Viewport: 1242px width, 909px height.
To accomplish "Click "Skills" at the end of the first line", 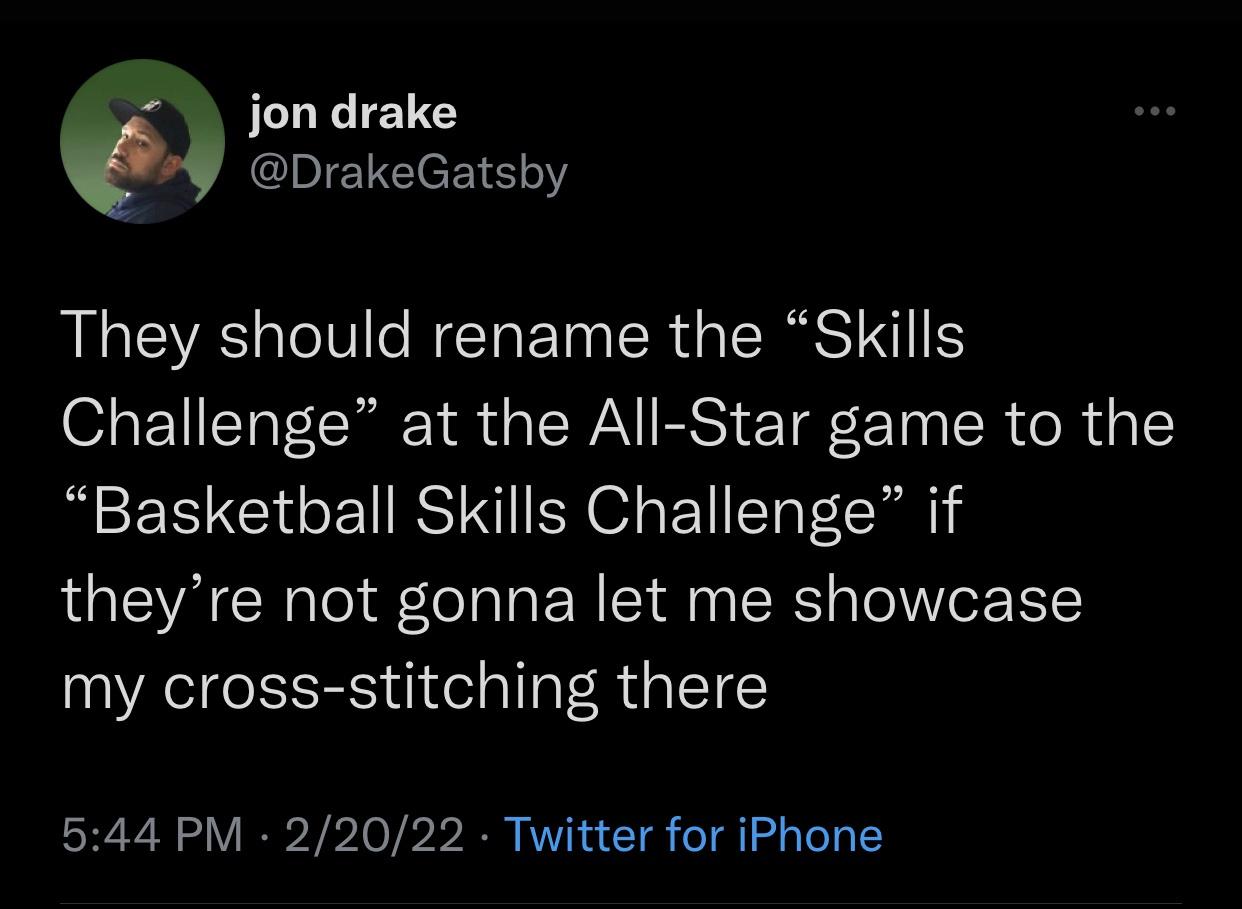I will (x=888, y=335).
